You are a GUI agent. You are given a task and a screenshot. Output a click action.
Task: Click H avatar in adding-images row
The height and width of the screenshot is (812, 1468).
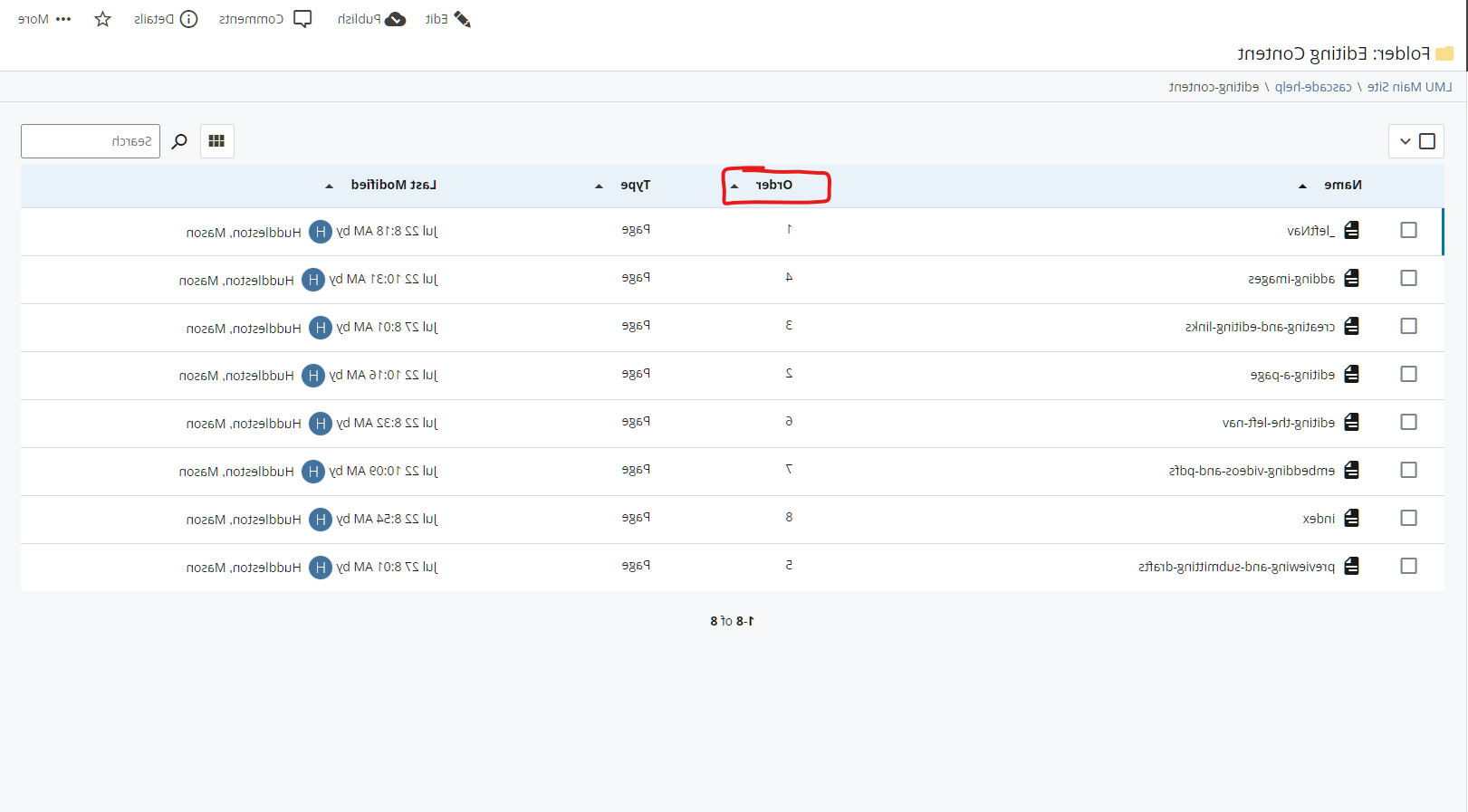pyautogui.click(x=313, y=280)
